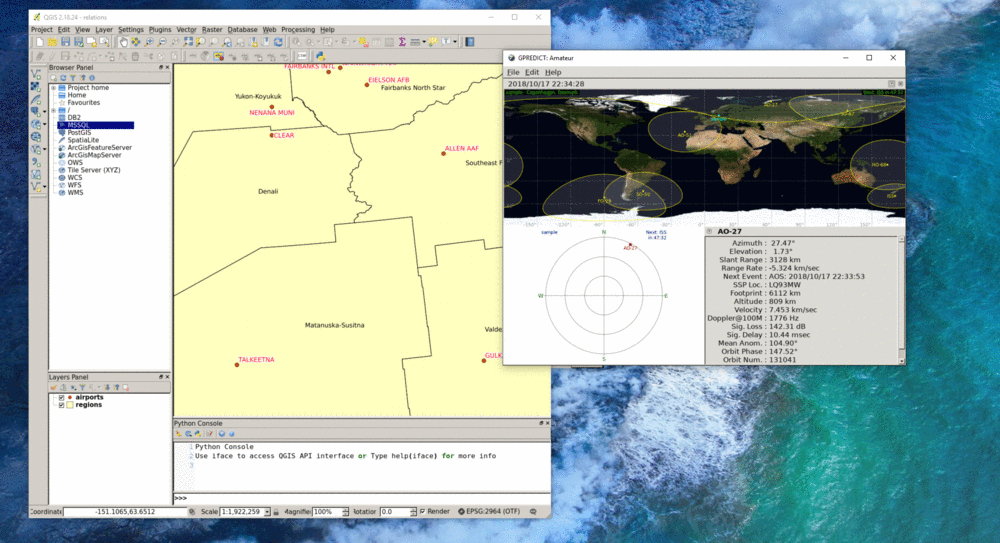Select ArcGisFeatureServer in the Browser Panel
The width and height of the screenshot is (1000, 543).
(x=99, y=147)
